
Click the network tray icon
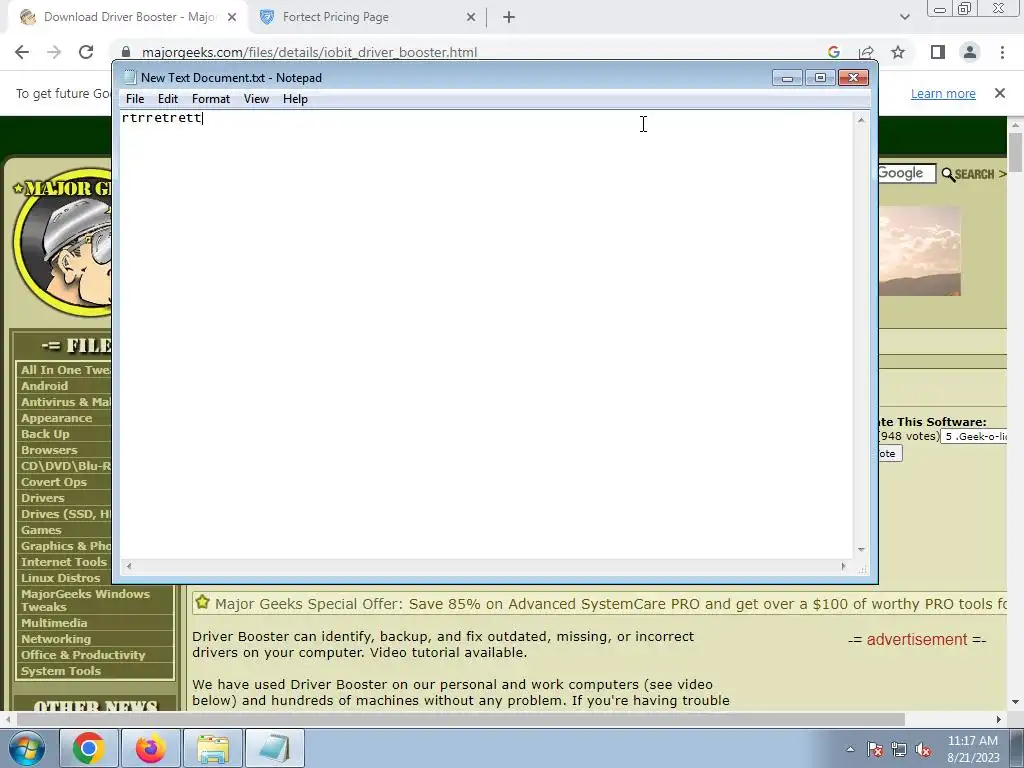click(899, 749)
